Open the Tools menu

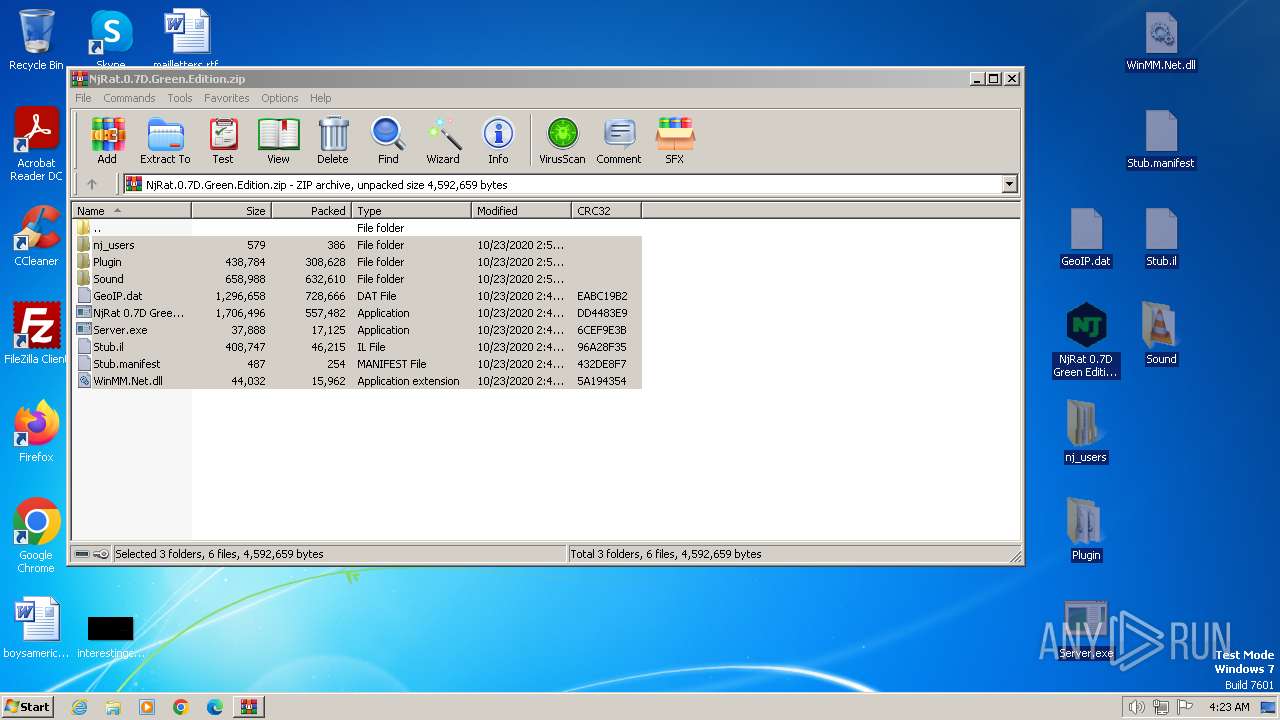(180, 98)
